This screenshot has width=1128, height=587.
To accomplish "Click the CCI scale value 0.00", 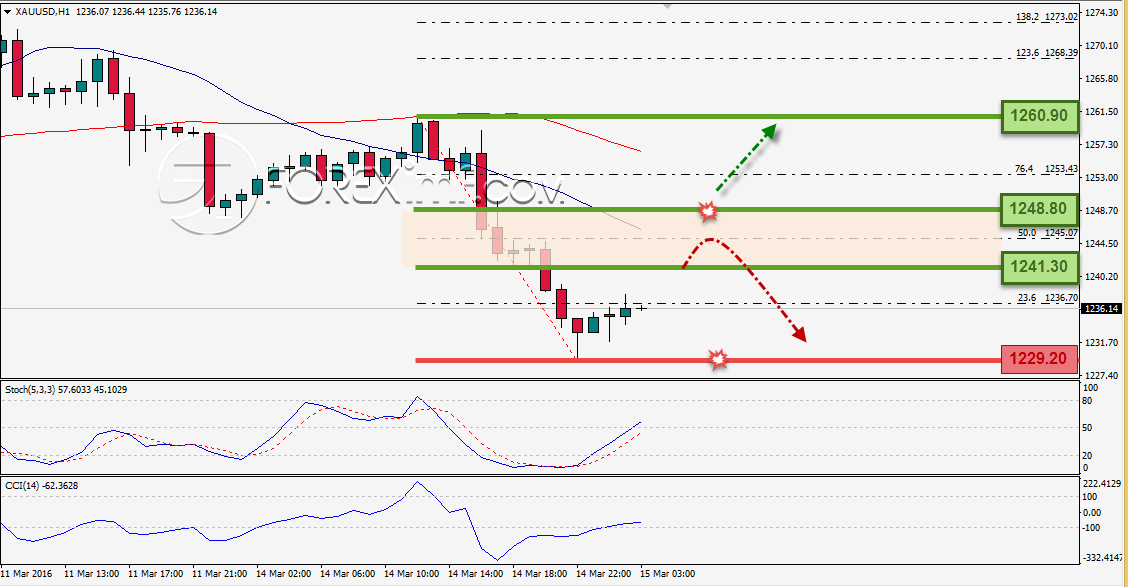I will (1093, 512).
